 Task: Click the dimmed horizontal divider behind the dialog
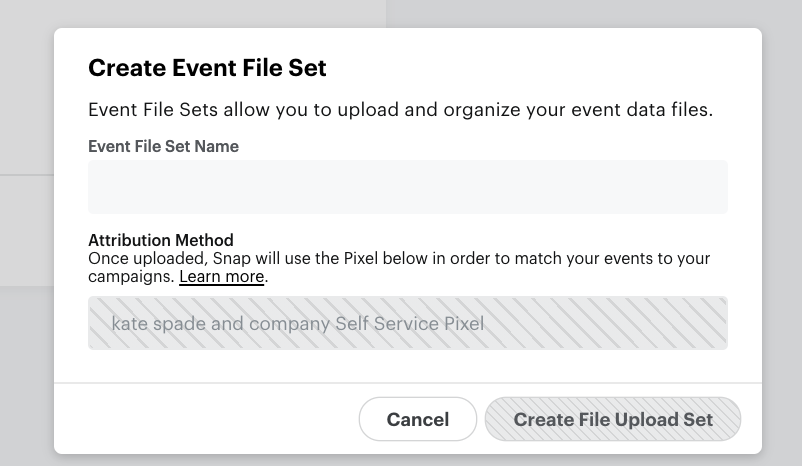(x=26, y=176)
